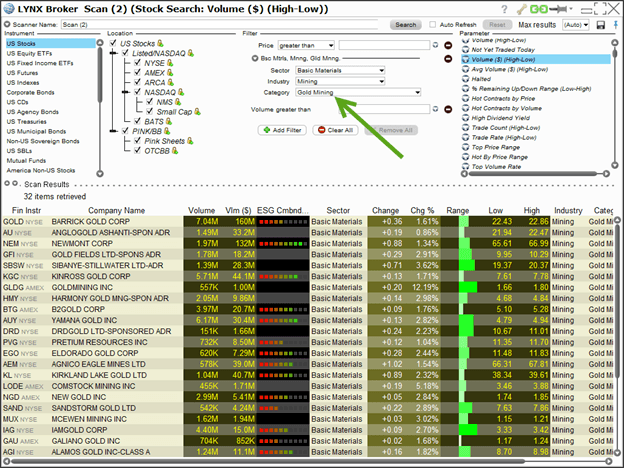Viewport: 624px width, 468px height.
Task: Select Corporate Bonds instrument
Action: pyautogui.click(x=30, y=92)
